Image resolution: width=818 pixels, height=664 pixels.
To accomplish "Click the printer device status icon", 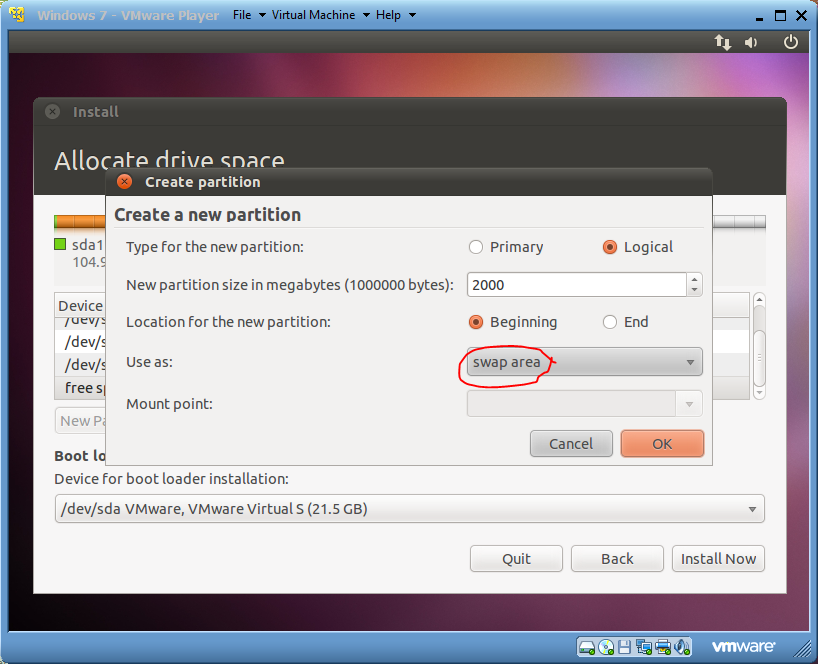I will point(663,647).
